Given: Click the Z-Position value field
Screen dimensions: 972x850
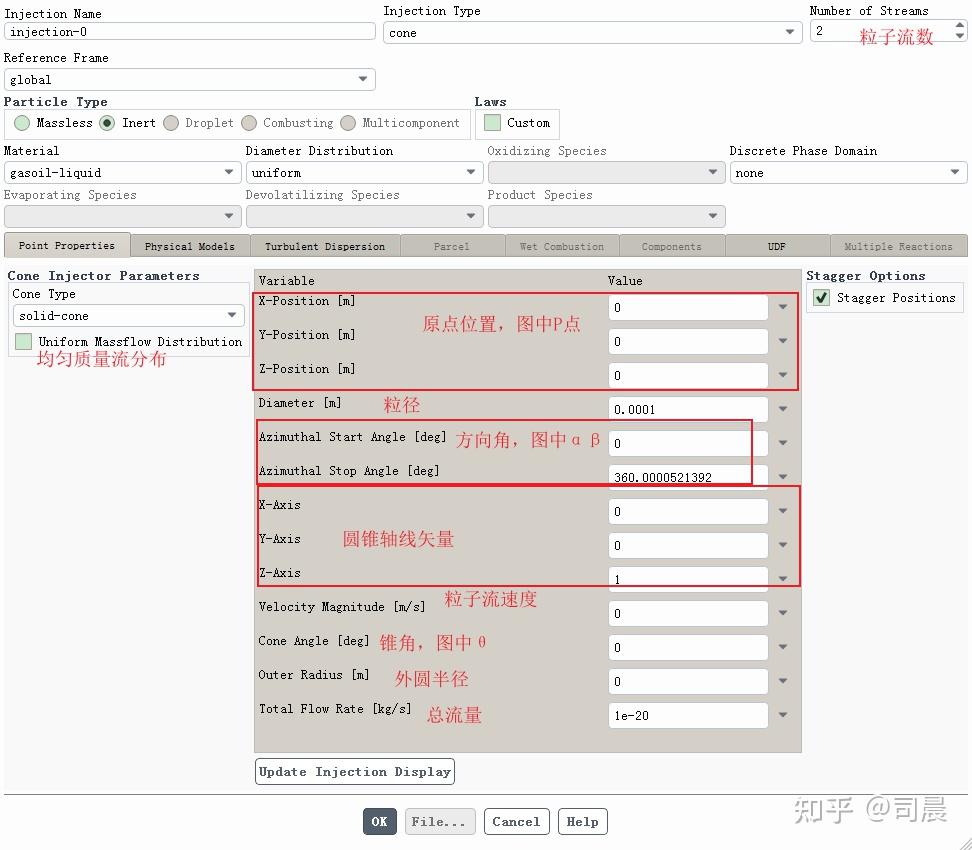Looking at the screenshot, I should [688, 375].
